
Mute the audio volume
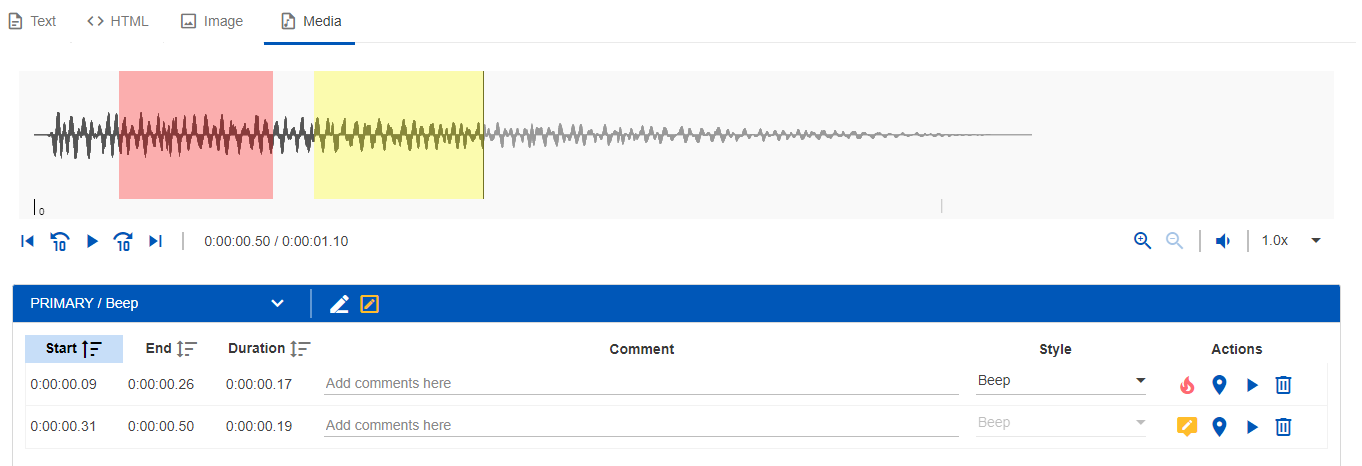tap(1222, 241)
